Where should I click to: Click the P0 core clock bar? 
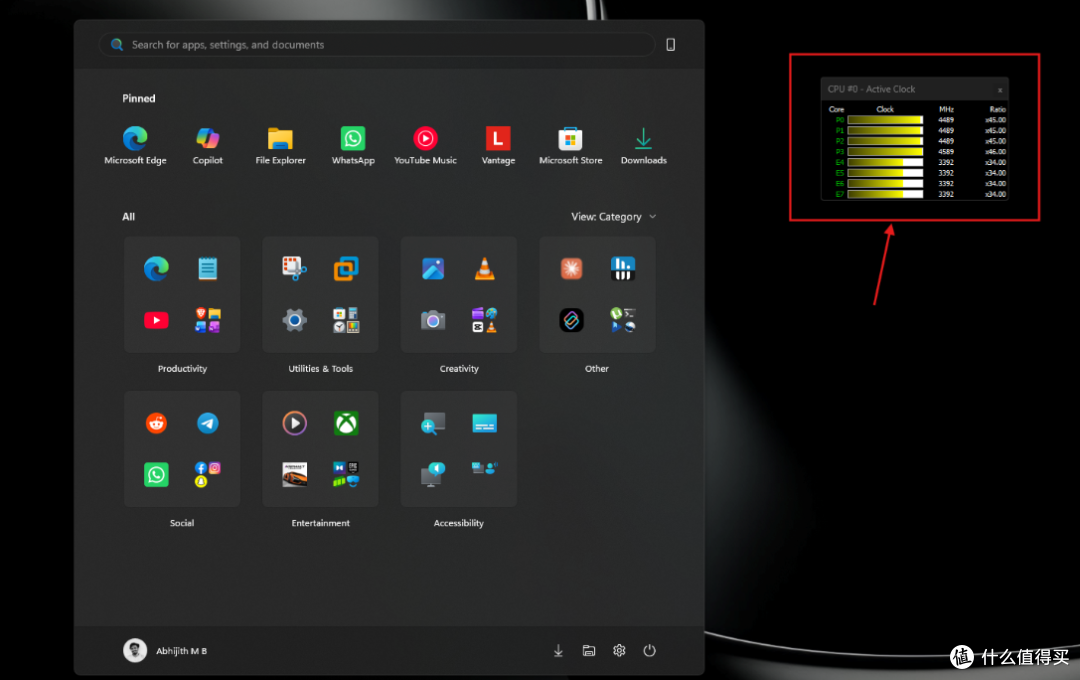coord(885,120)
